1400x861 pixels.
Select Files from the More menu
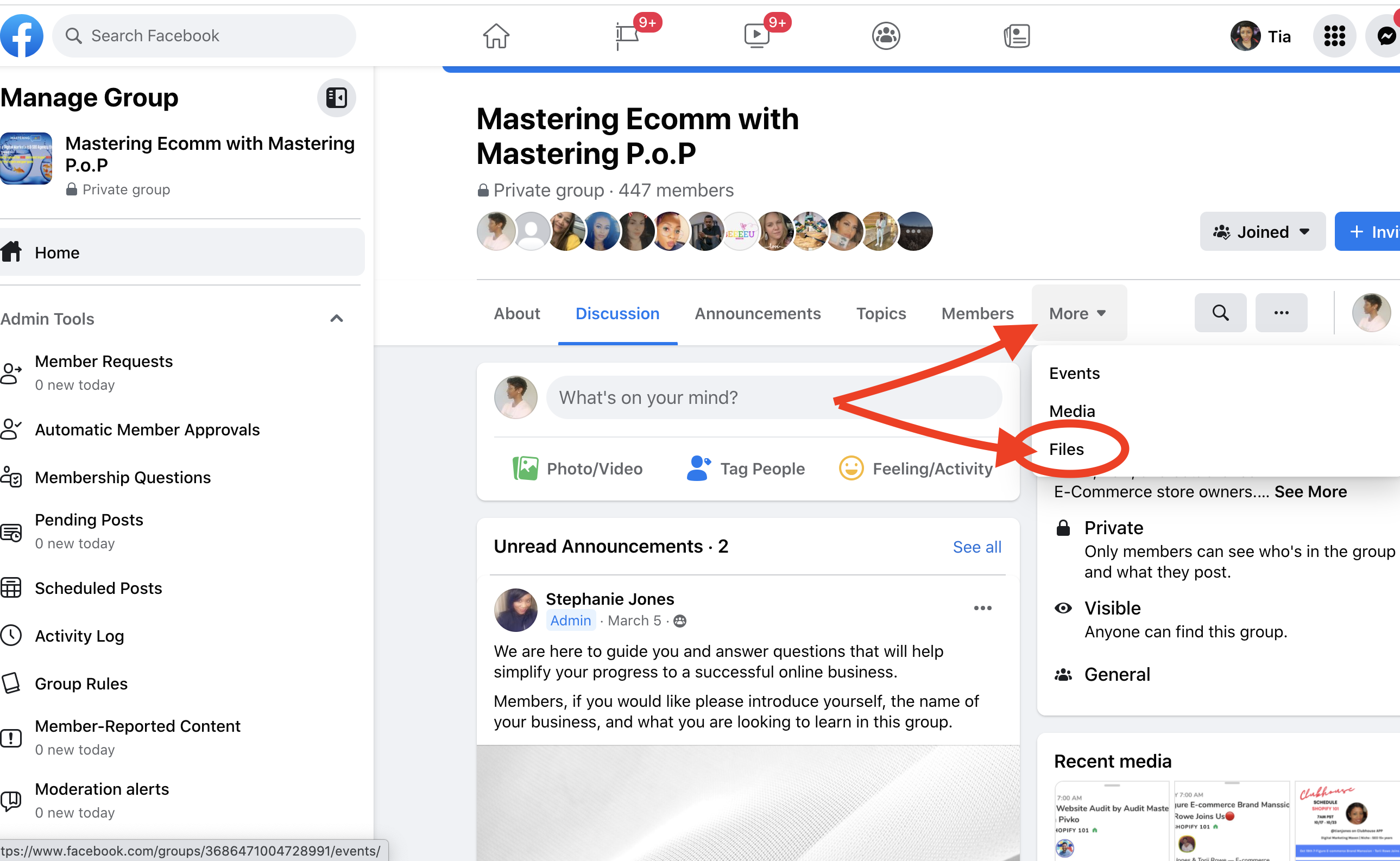(1067, 450)
